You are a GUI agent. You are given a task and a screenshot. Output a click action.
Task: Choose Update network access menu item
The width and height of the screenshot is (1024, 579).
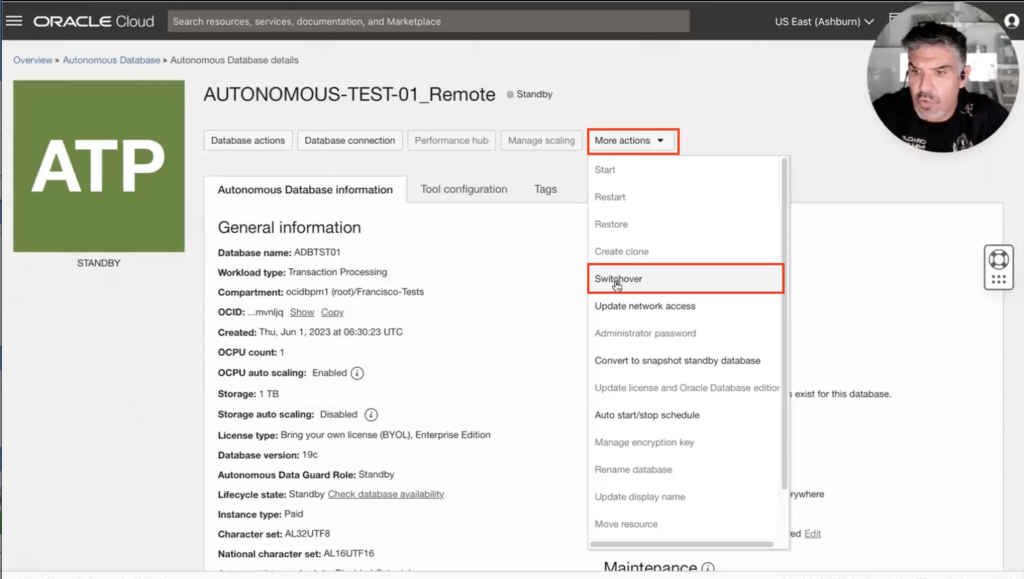click(645, 306)
